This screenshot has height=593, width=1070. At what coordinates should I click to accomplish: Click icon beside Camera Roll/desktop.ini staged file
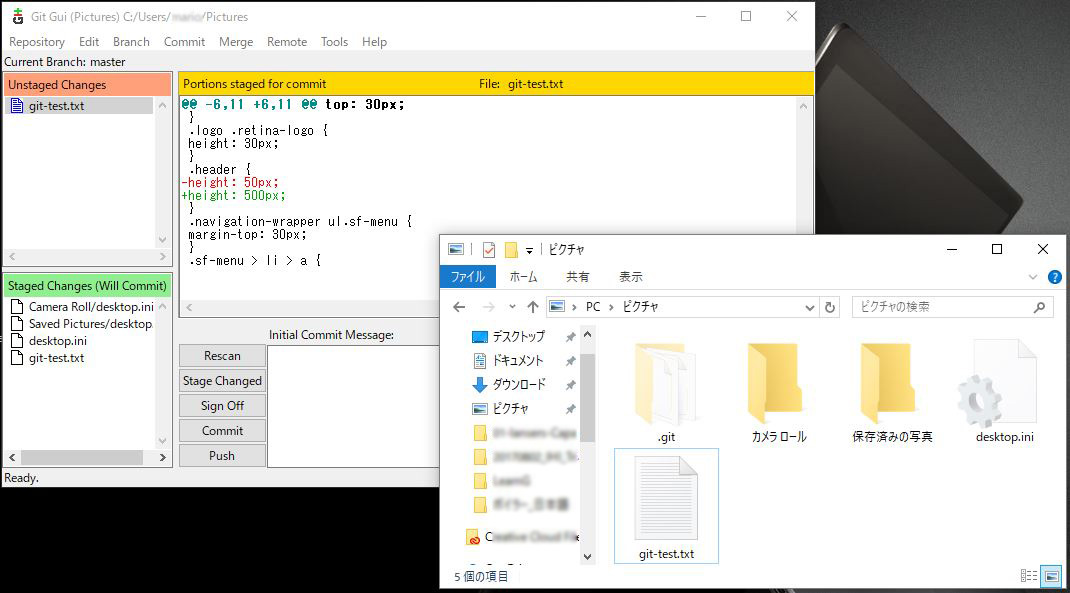[x=17, y=306]
